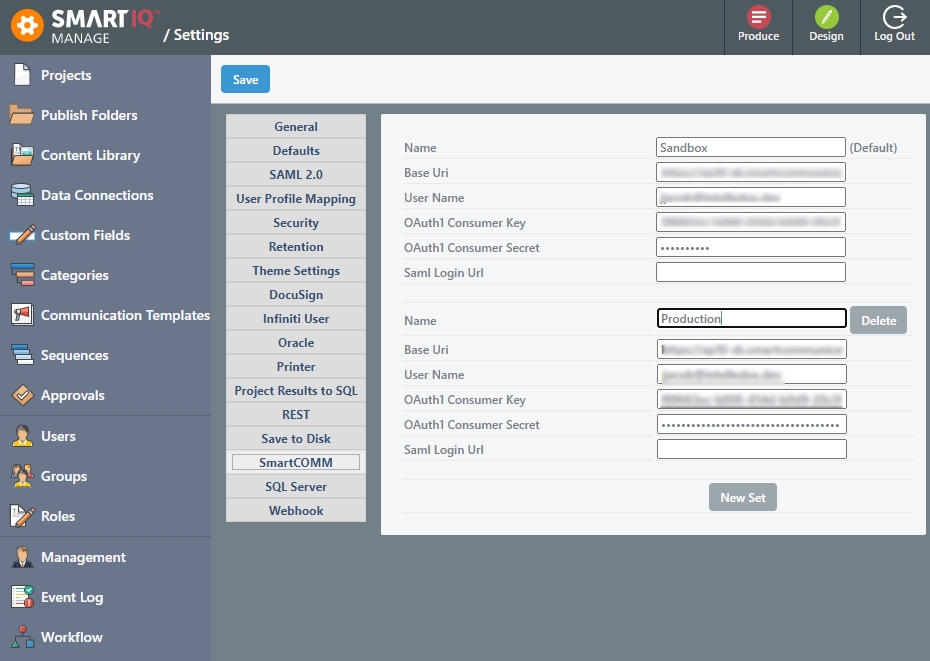Select the REST tab
Image resolution: width=930 pixels, height=661 pixels.
pos(296,415)
